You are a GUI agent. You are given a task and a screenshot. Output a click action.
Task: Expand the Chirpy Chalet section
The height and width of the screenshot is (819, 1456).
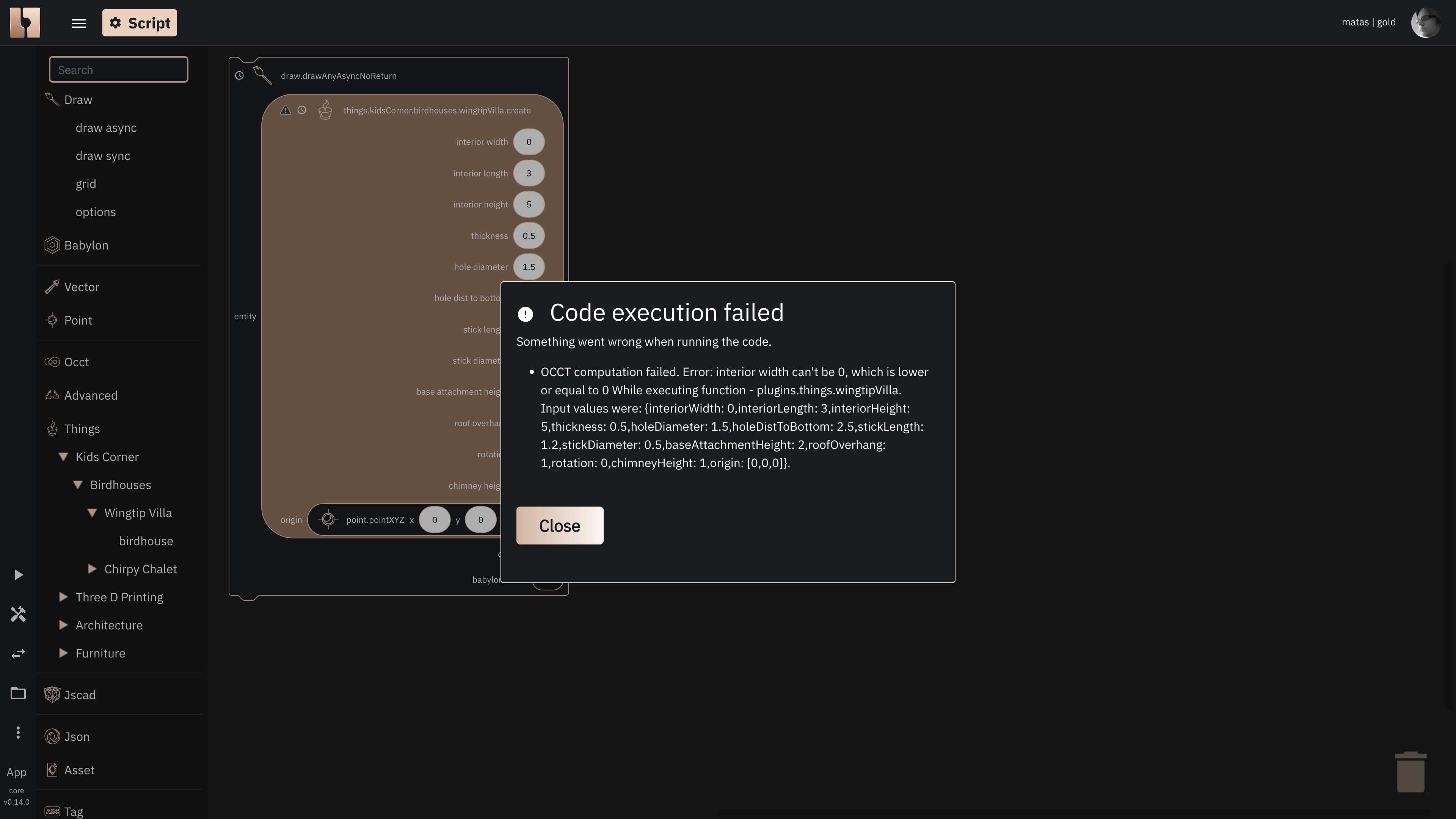(92, 569)
